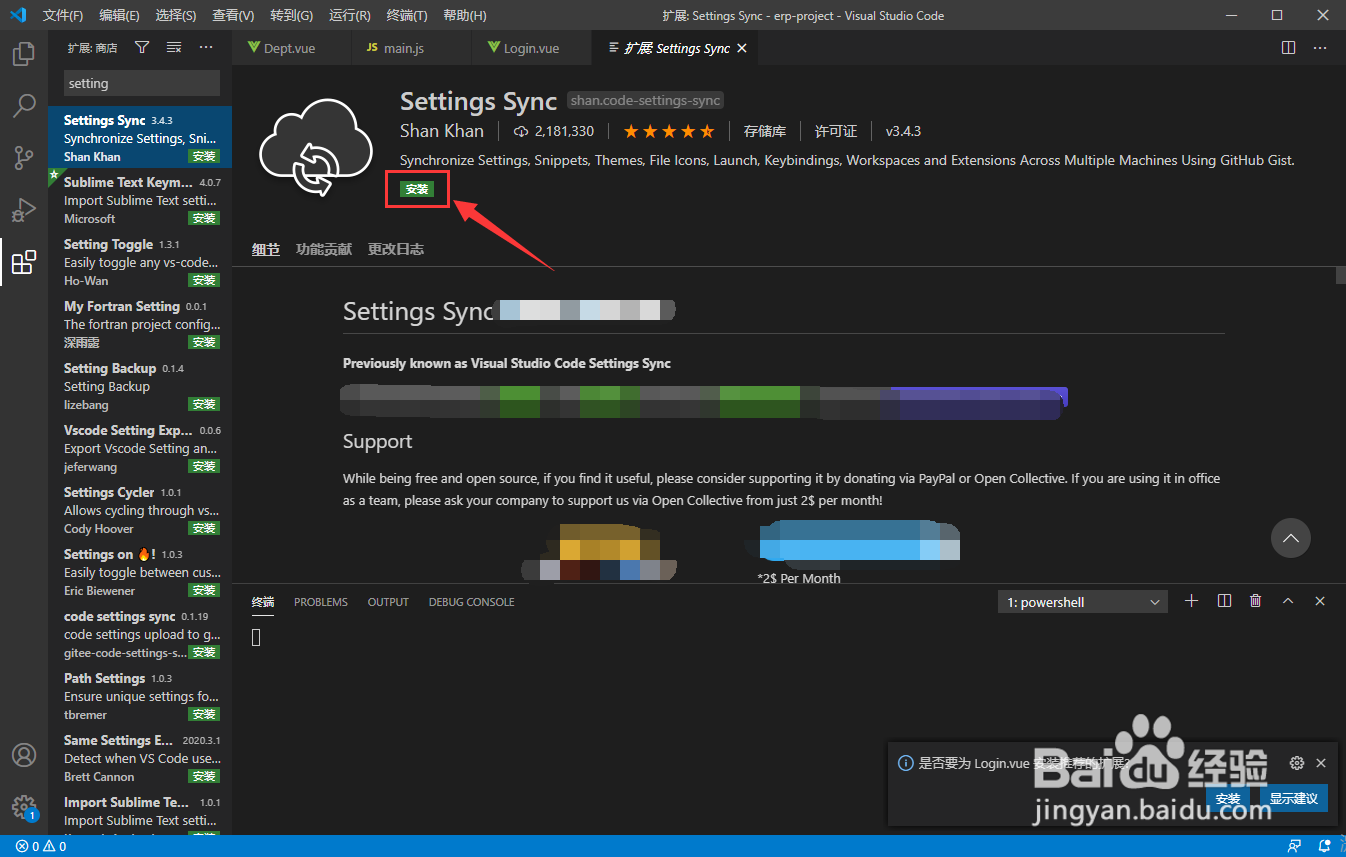Select My Fortran Setting in extension list

click(140, 324)
